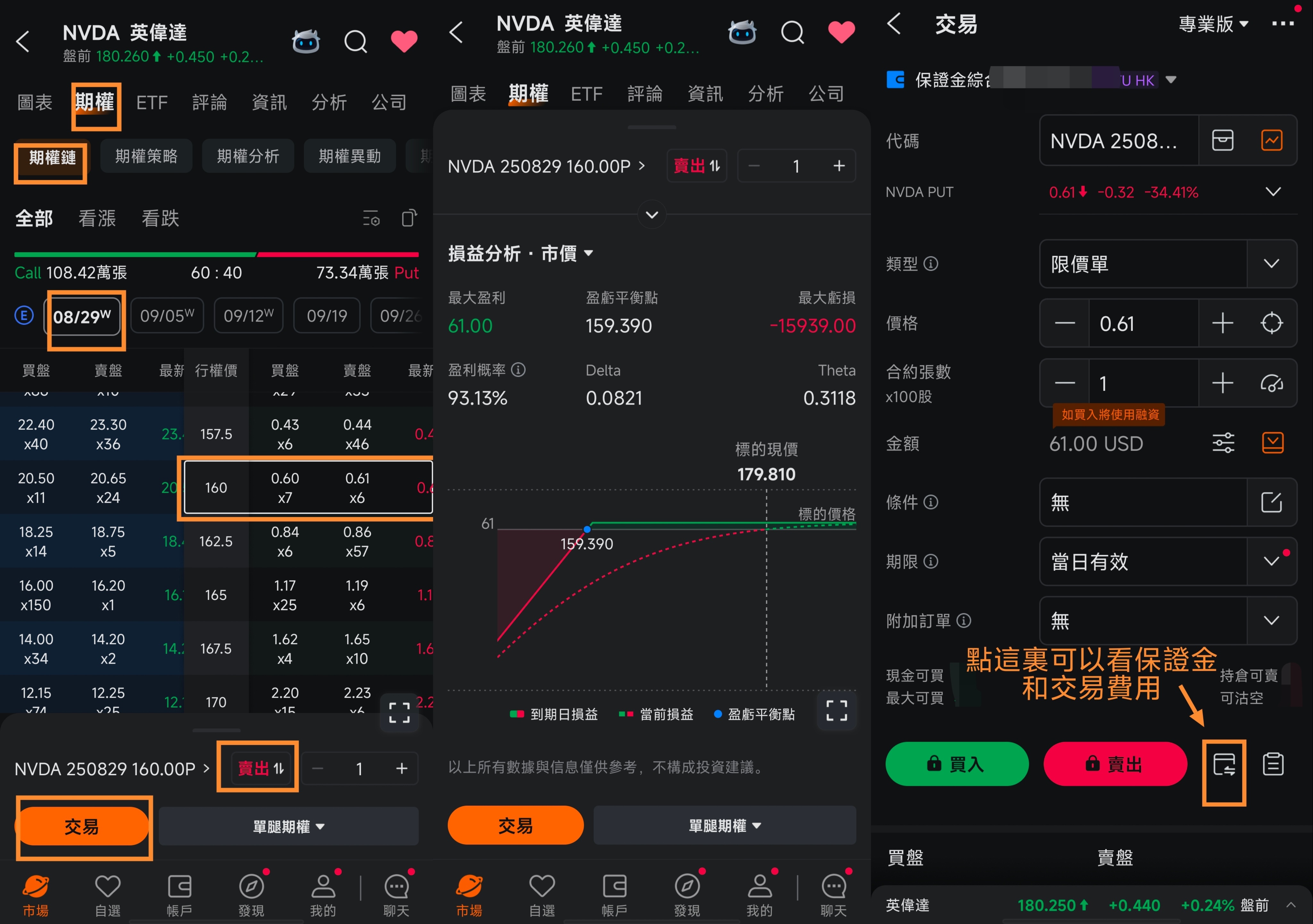Open margin and fee details icon
Image resolution: width=1313 pixels, height=924 pixels.
pyautogui.click(x=1224, y=764)
